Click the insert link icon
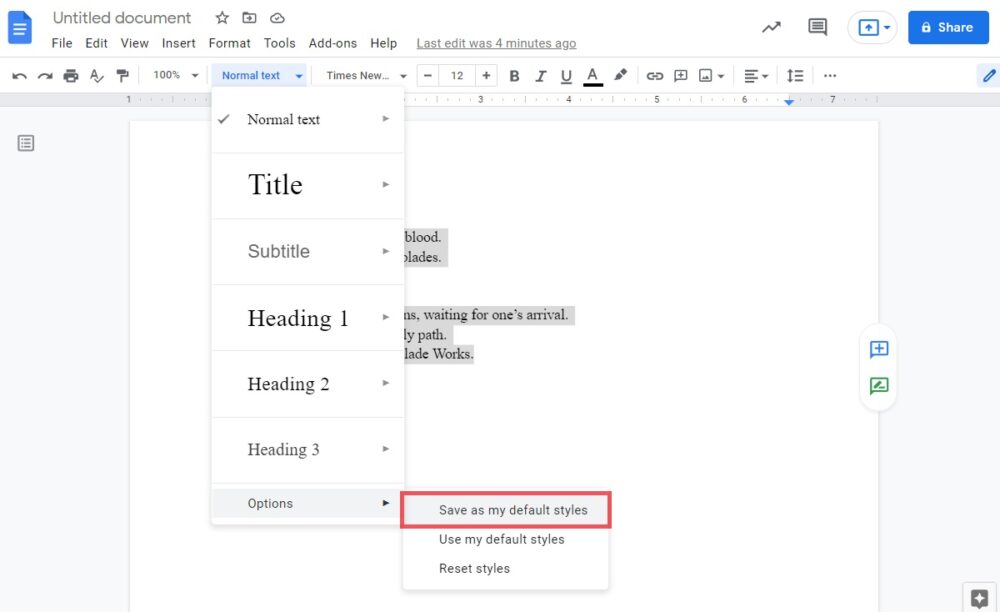 click(x=655, y=76)
